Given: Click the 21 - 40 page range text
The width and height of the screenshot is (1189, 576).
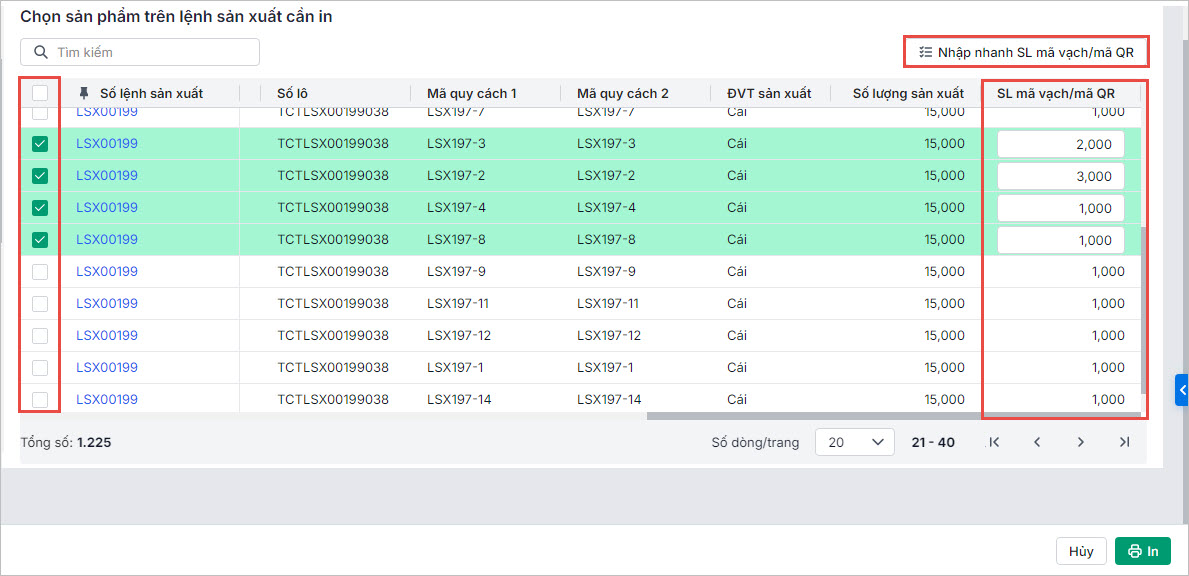Looking at the screenshot, I should [933, 442].
